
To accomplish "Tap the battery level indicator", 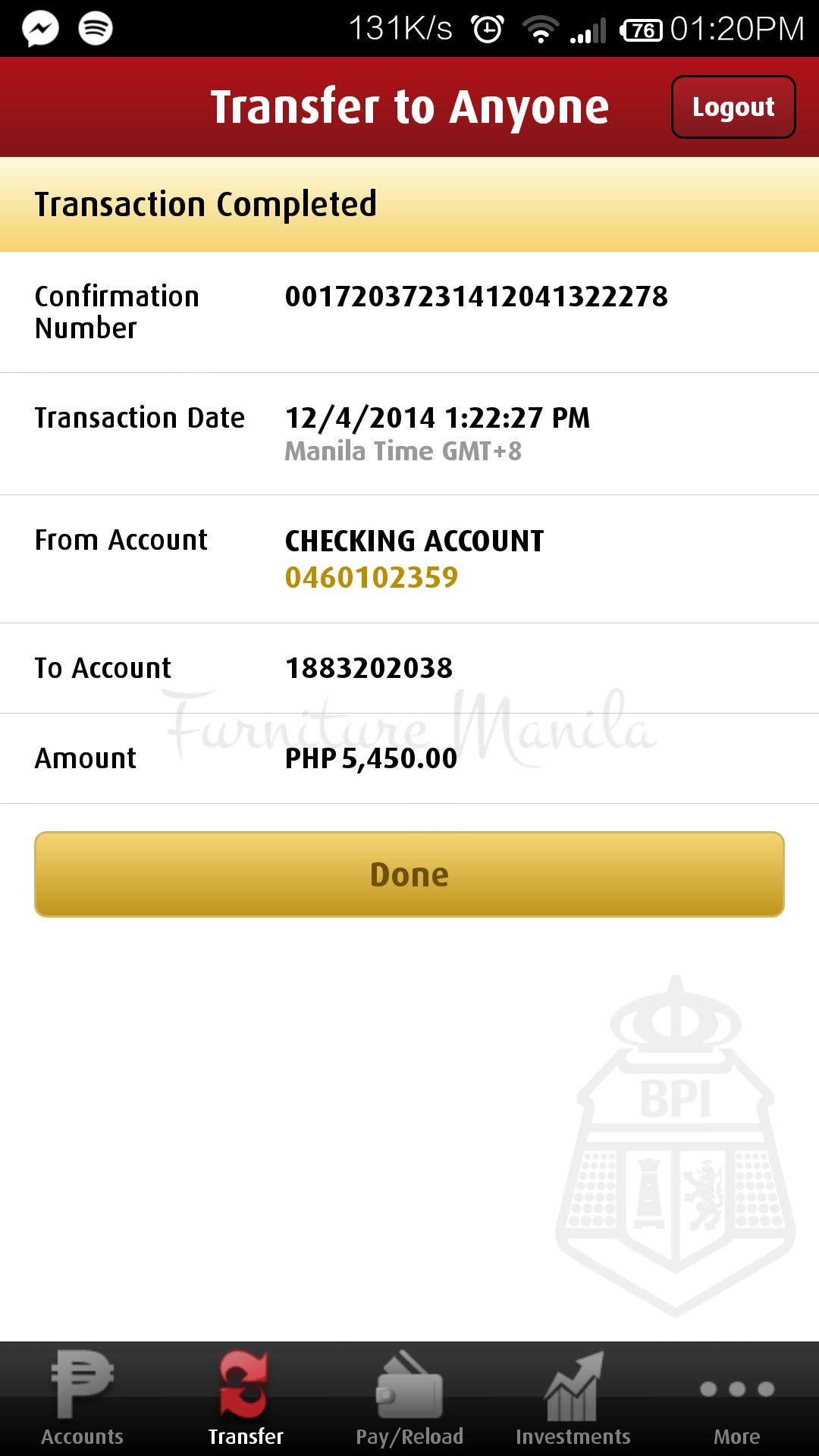I will (641, 30).
